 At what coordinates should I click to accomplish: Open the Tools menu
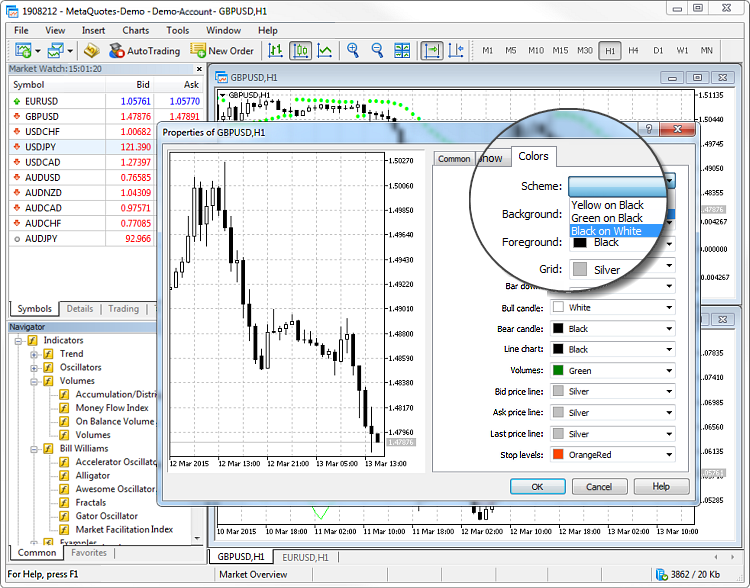click(177, 30)
